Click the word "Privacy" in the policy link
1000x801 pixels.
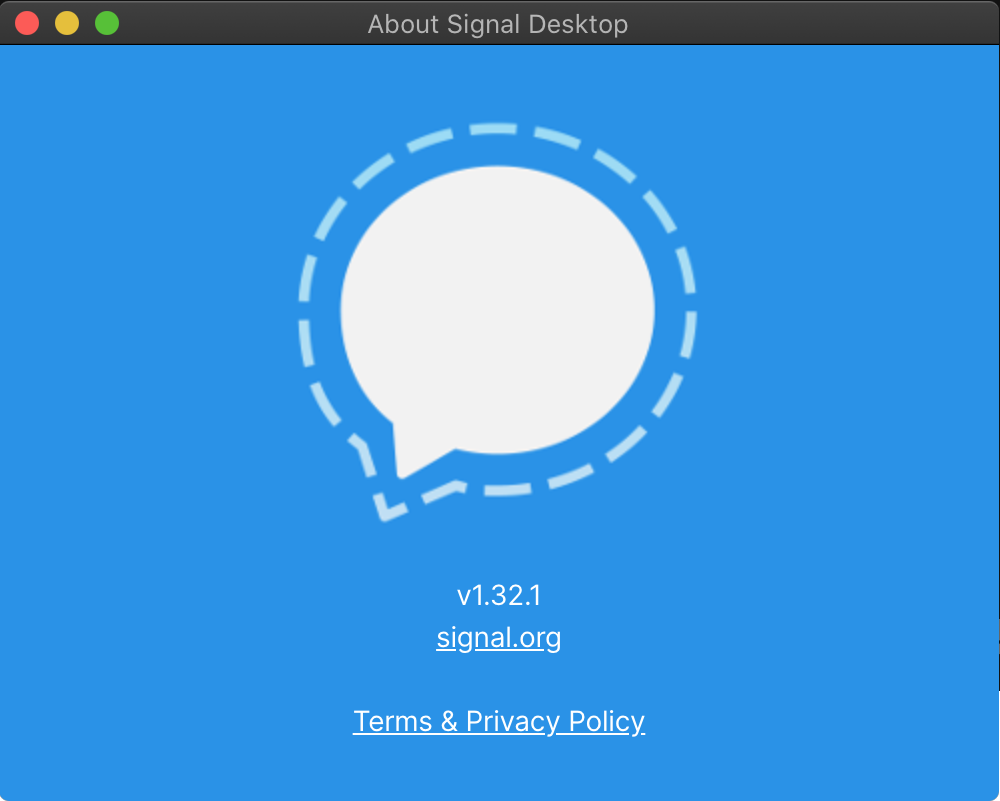point(513,721)
